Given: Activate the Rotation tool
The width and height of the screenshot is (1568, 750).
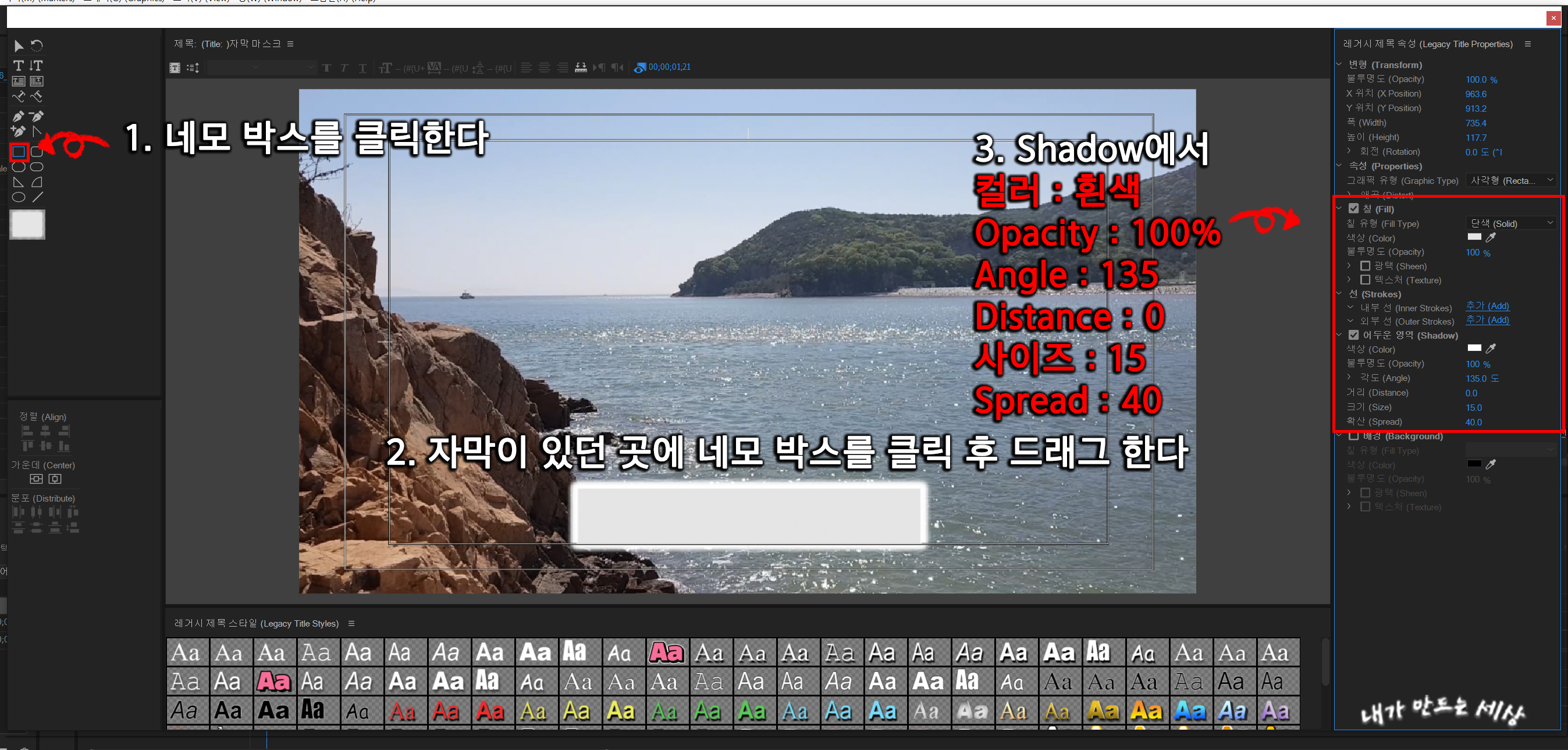Looking at the screenshot, I should (x=37, y=45).
